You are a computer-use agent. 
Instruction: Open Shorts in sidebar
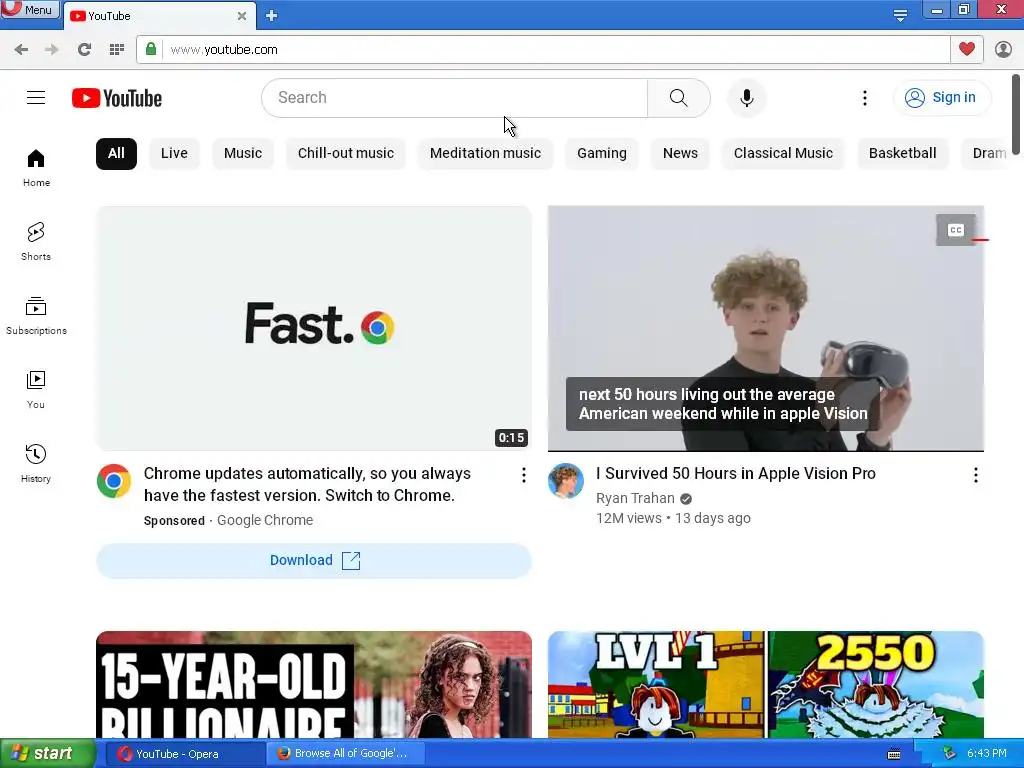(x=36, y=242)
